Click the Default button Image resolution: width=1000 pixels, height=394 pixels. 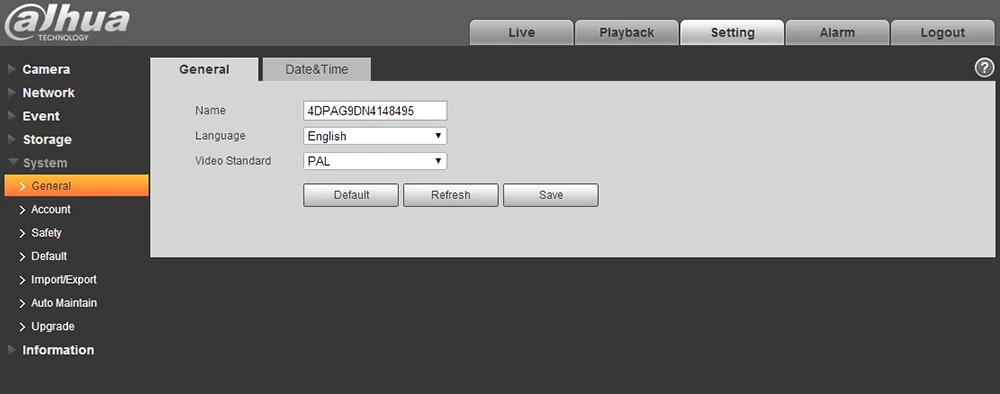tap(351, 195)
